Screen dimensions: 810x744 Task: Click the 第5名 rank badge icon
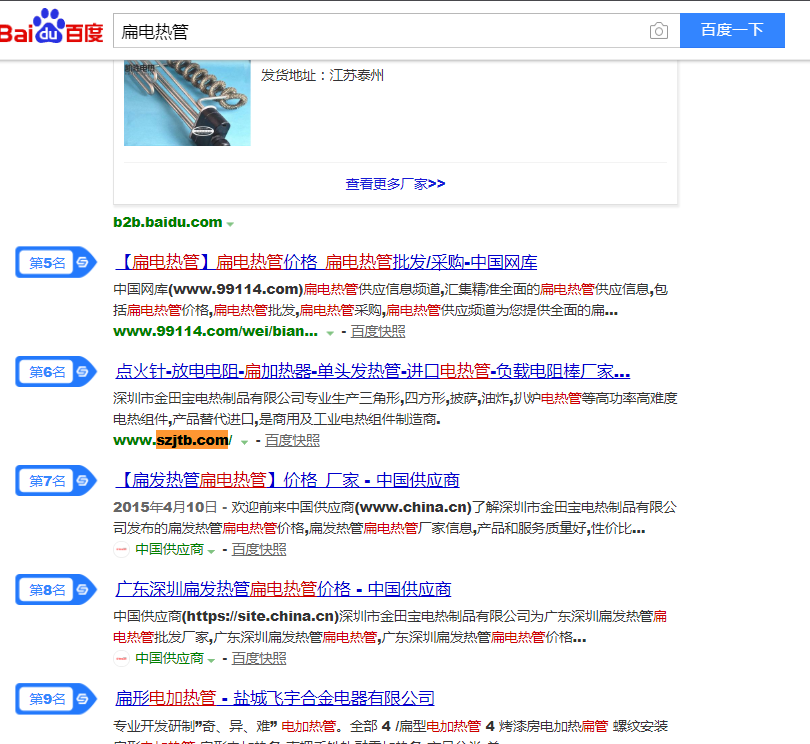click(x=56, y=262)
